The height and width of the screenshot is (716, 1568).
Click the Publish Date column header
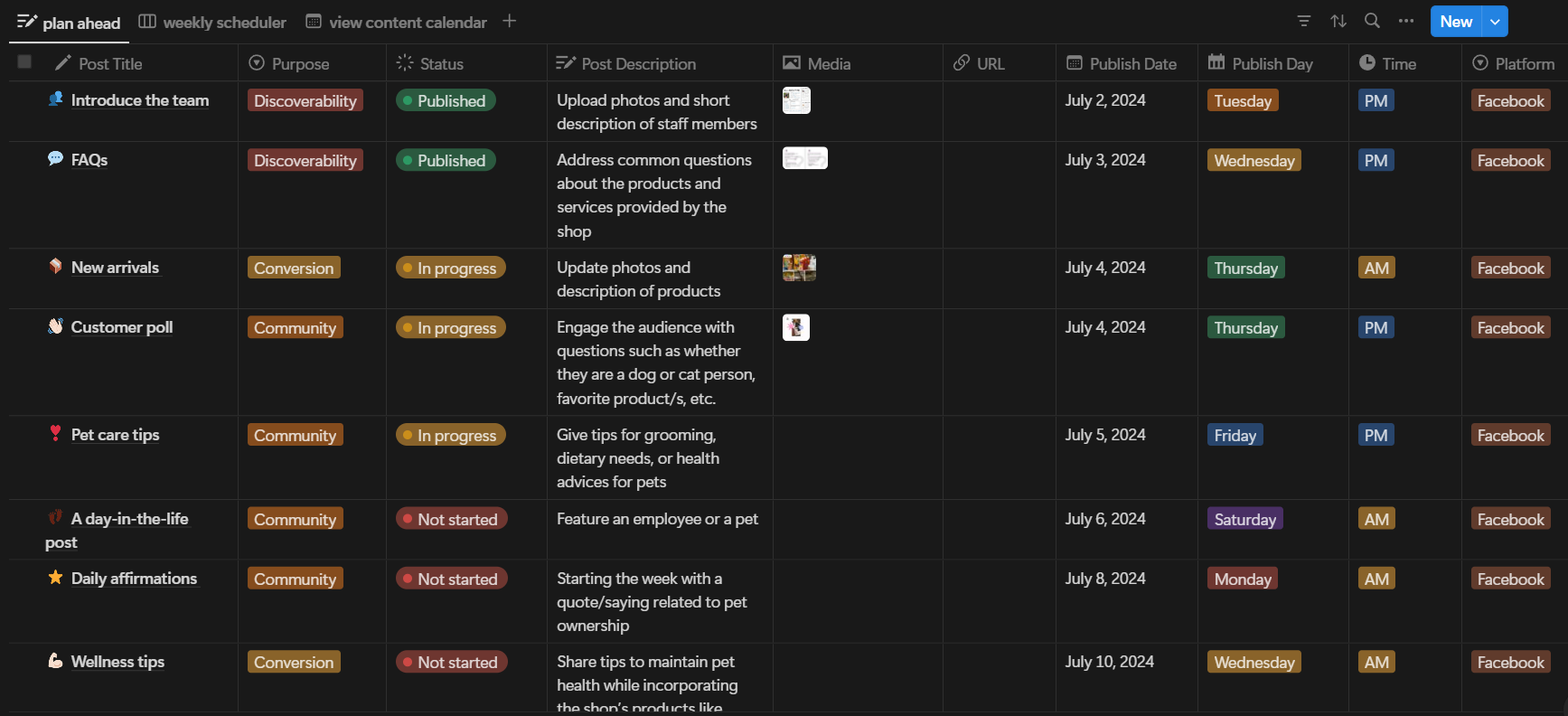point(1132,63)
